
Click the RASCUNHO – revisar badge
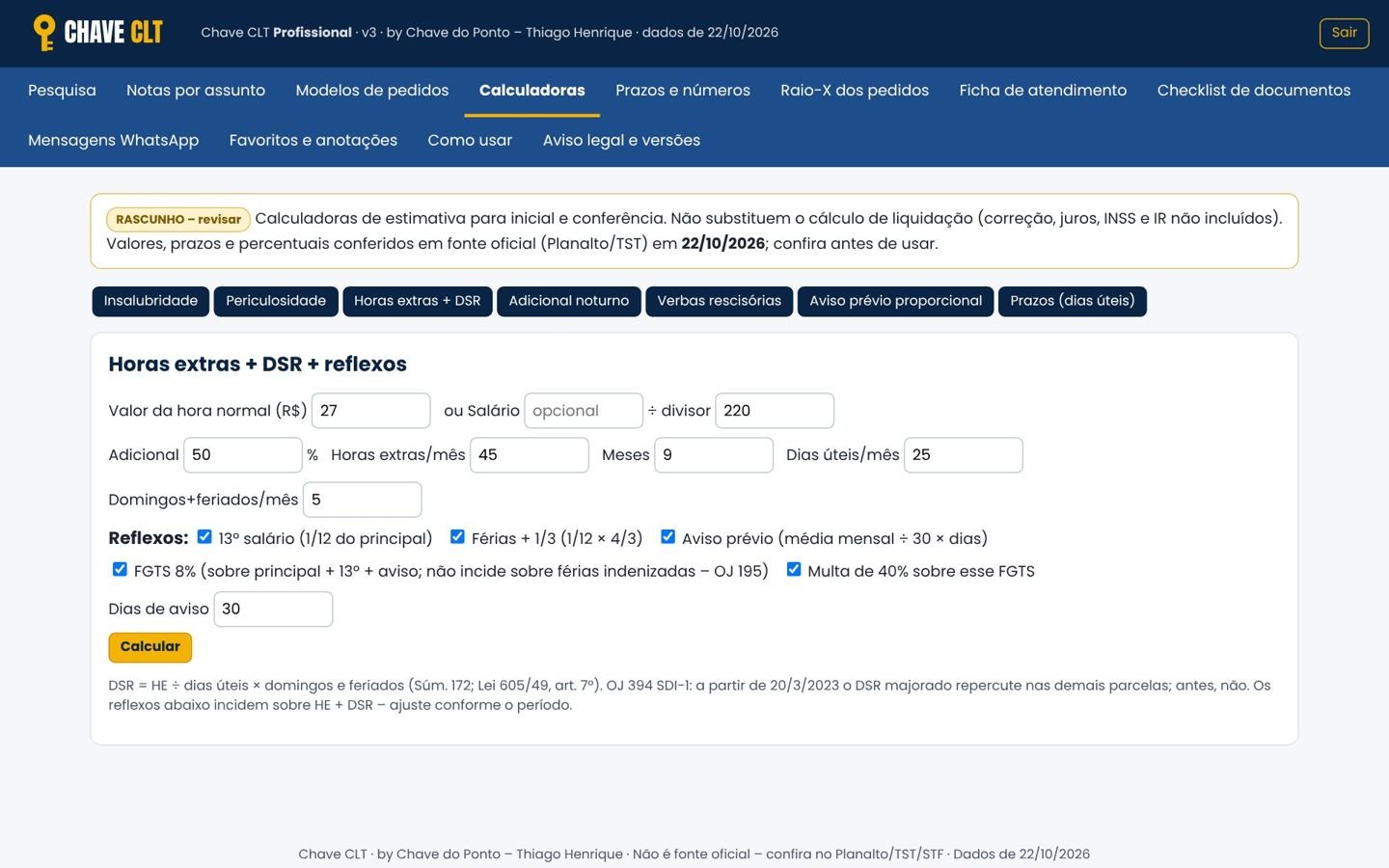(x=178, y=220)
